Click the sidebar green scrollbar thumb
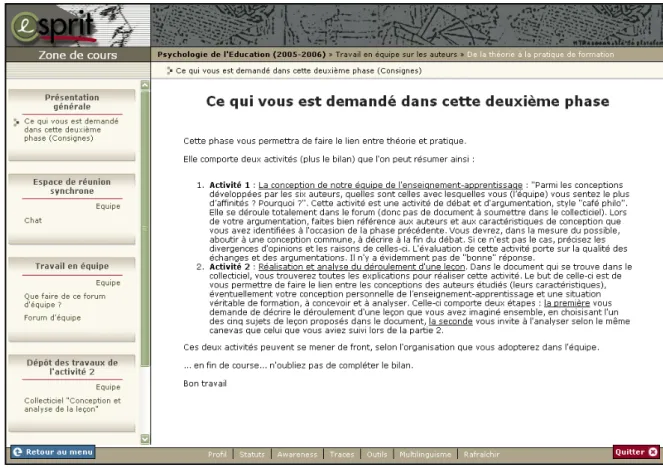This screenshot has height=468, width=663. point(145,228)
